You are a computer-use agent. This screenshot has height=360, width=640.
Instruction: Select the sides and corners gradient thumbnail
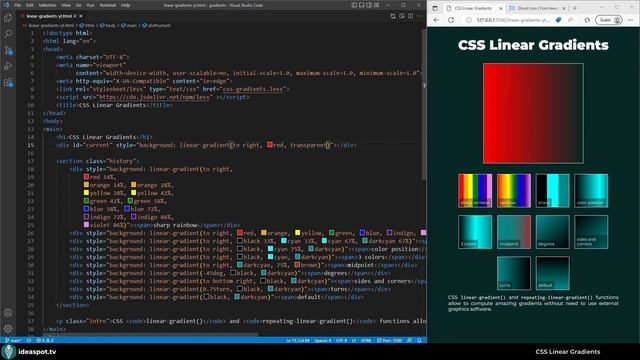click(591, 232)
